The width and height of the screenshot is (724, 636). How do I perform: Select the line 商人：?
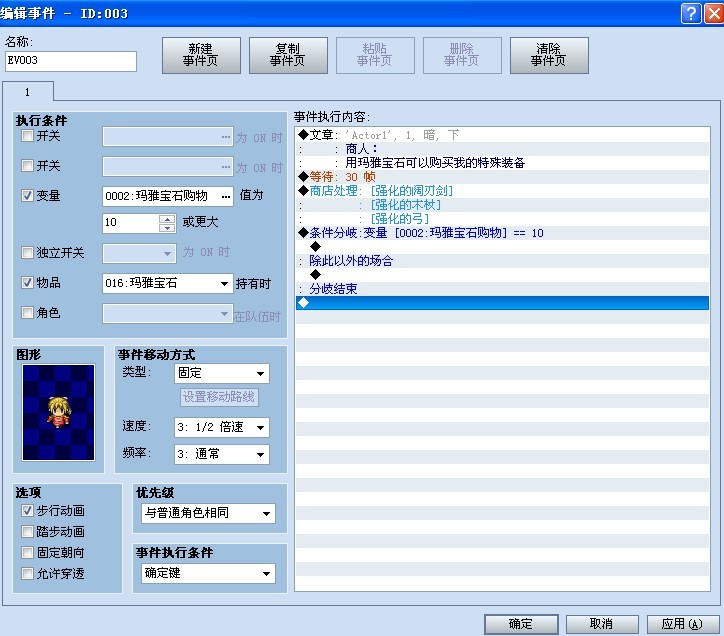point(502,149)
